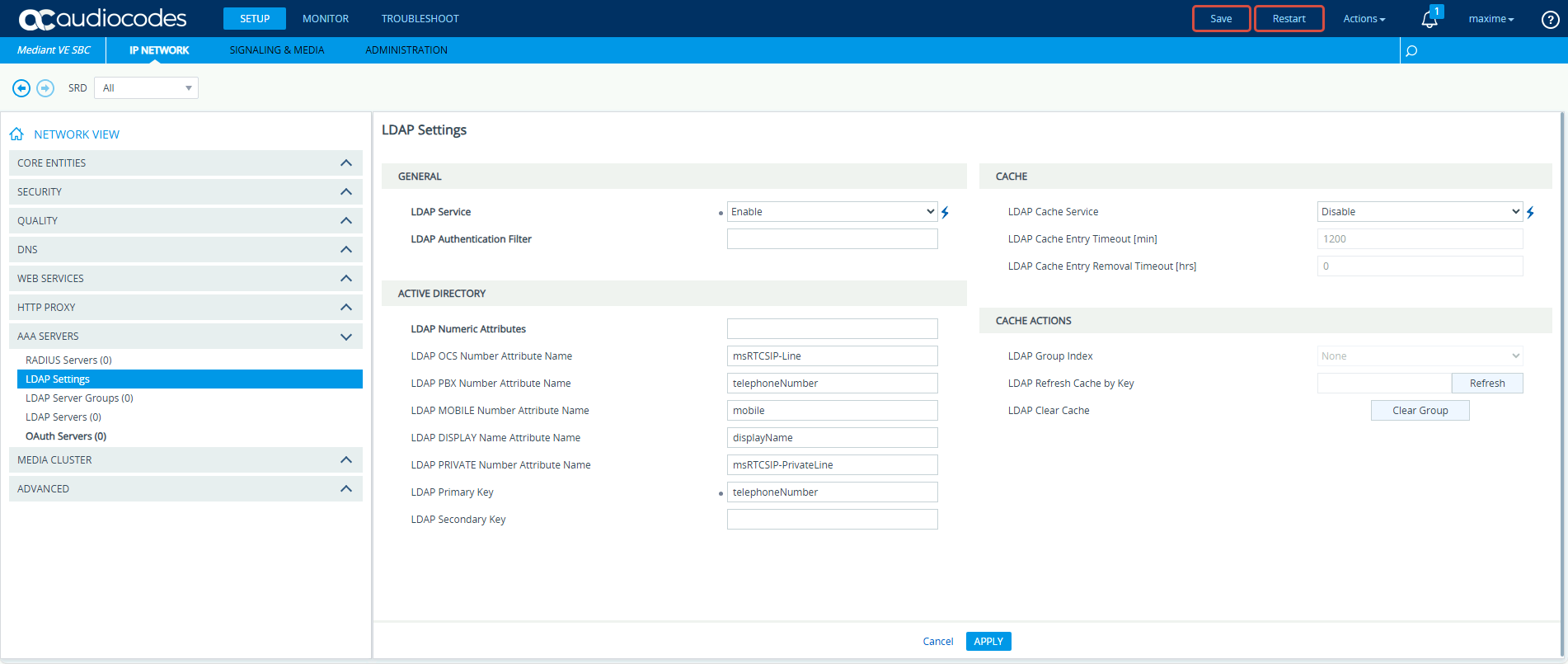Click the back navigation arrow icon

point(21,88)
